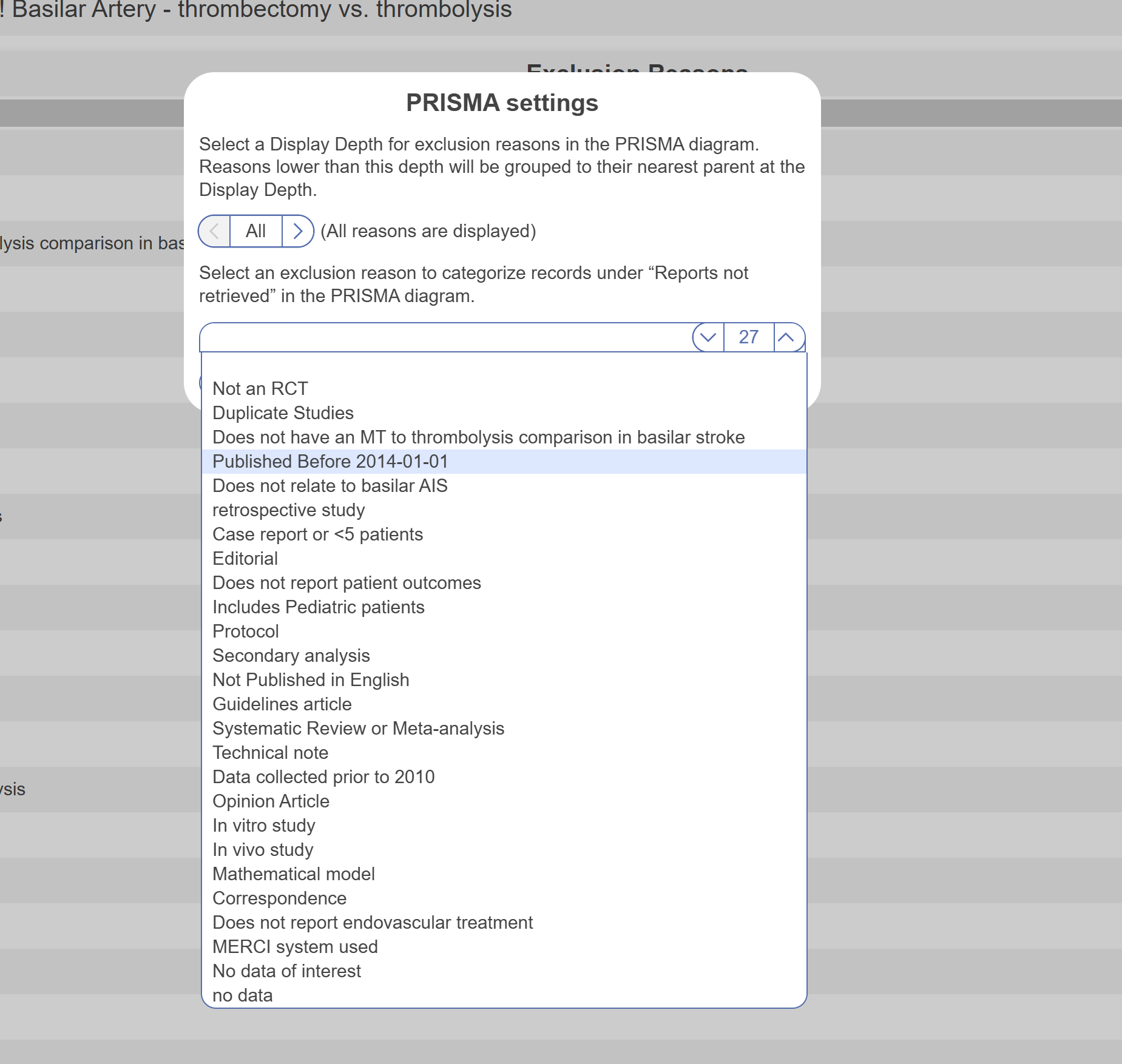Click the display depth increase right chevron
This screenshot has height=1064, width=1122.
[297, 231]
